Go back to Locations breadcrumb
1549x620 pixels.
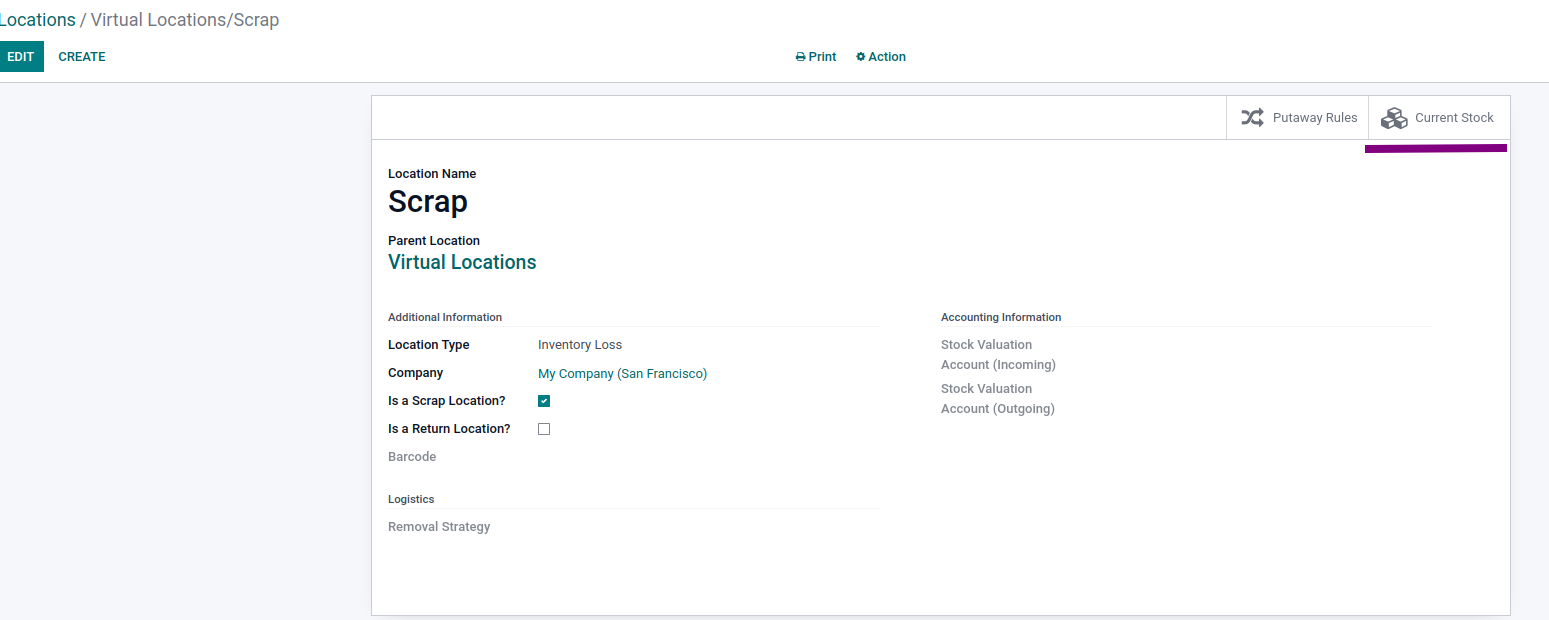click(x=38, y=20)
